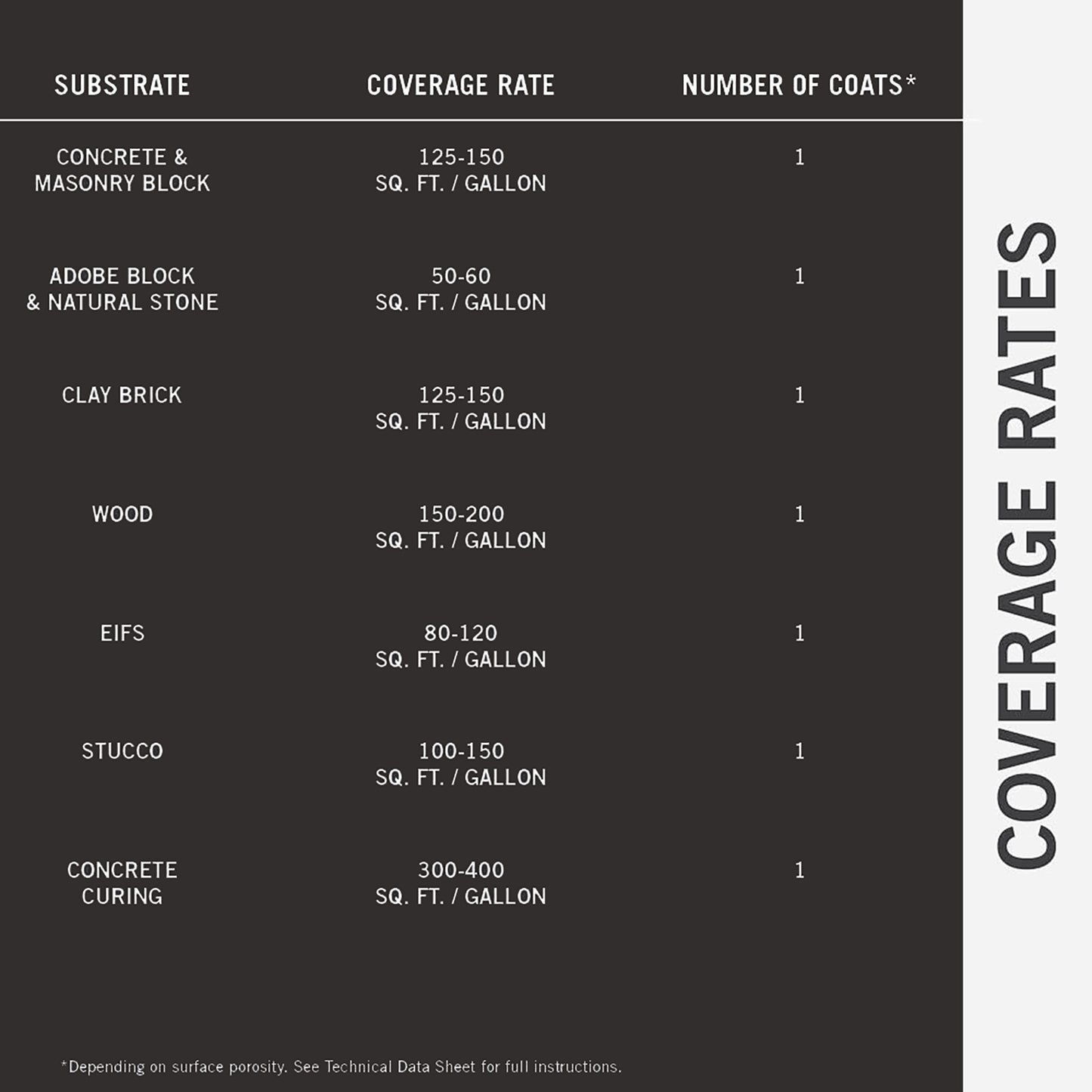The image size is (1092, 1092).
Task: Select the Adobe Block & Natural Stone label
Action: tap(122, 289)
